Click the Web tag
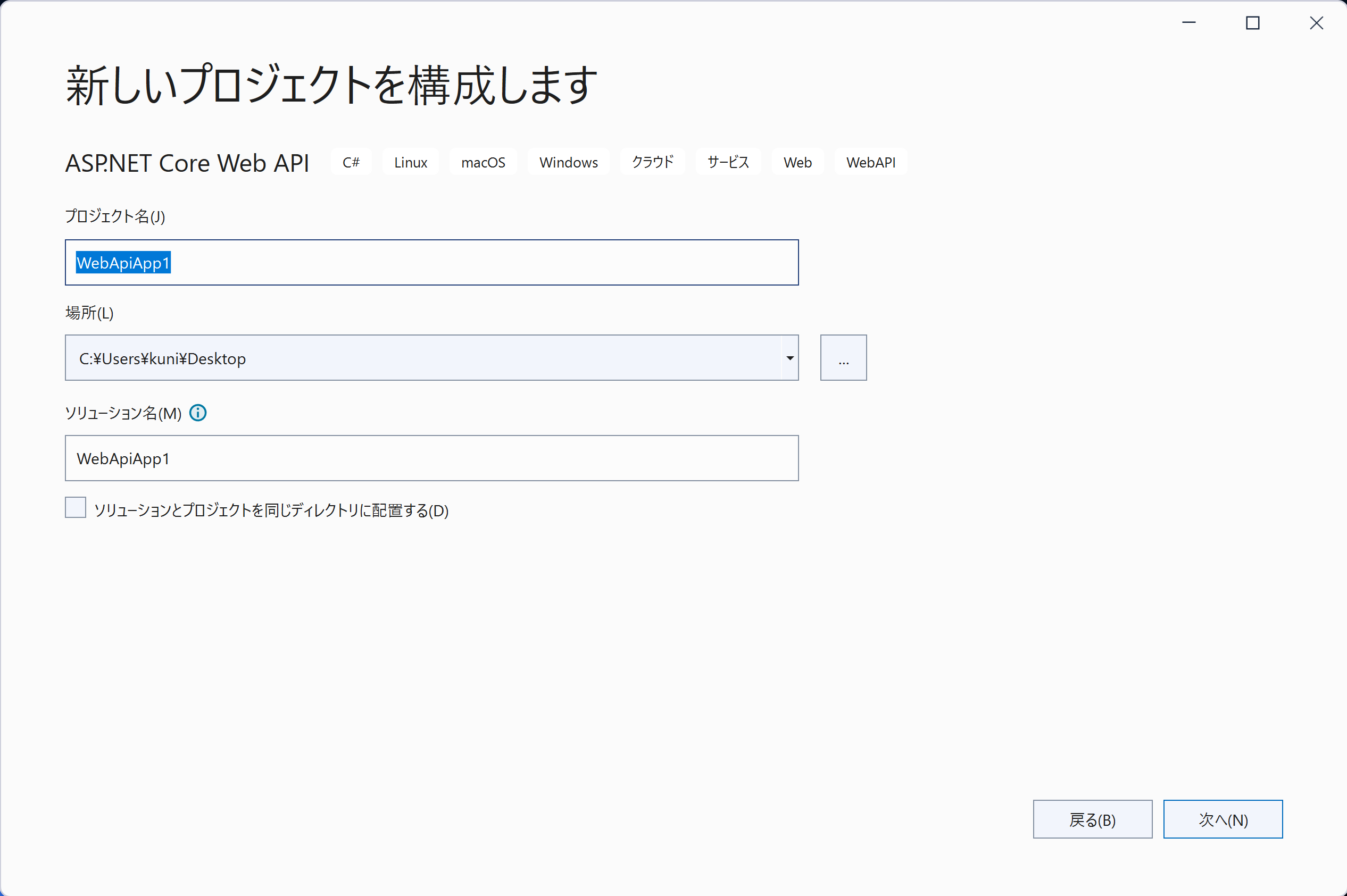This screenshot has width=1347, height=896. (797, 162)
